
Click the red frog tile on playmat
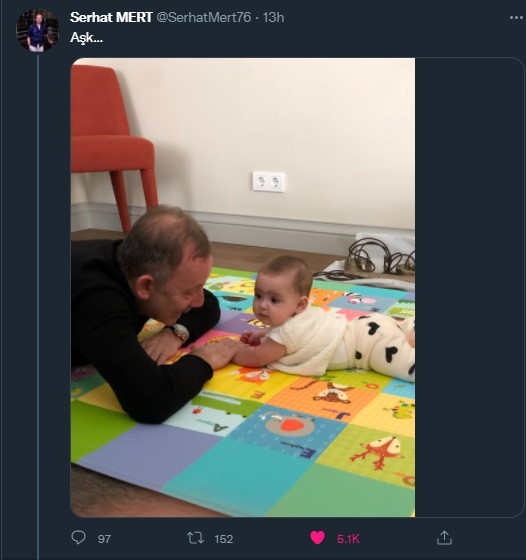pos(377,452)
